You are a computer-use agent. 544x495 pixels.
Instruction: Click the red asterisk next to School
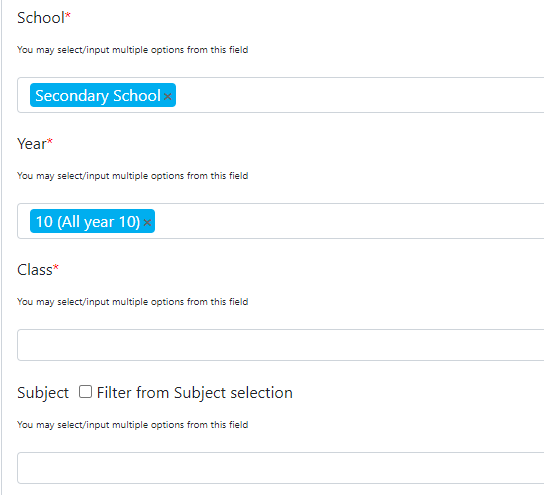(68, 15)
